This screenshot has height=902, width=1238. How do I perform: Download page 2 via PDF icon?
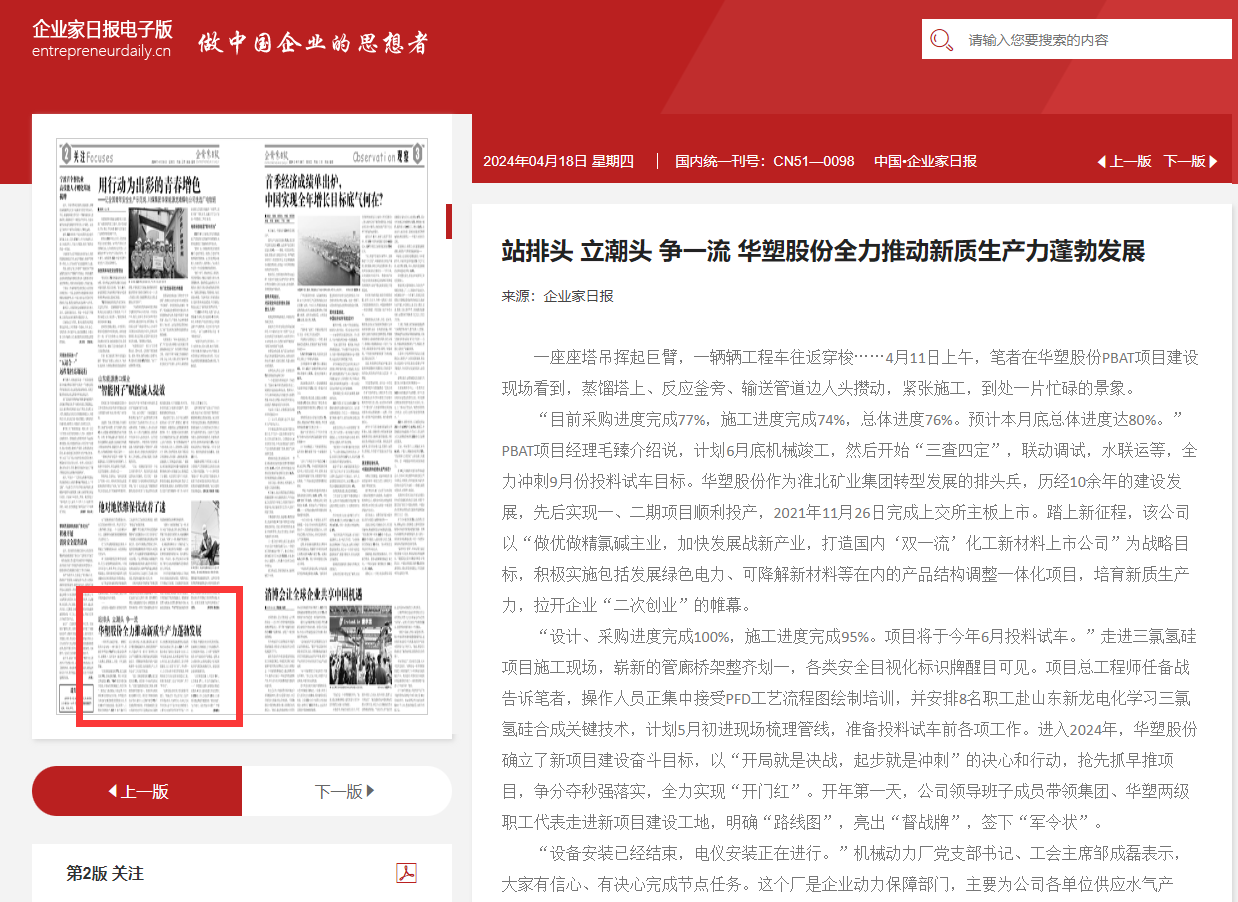(x=406, y=873)
